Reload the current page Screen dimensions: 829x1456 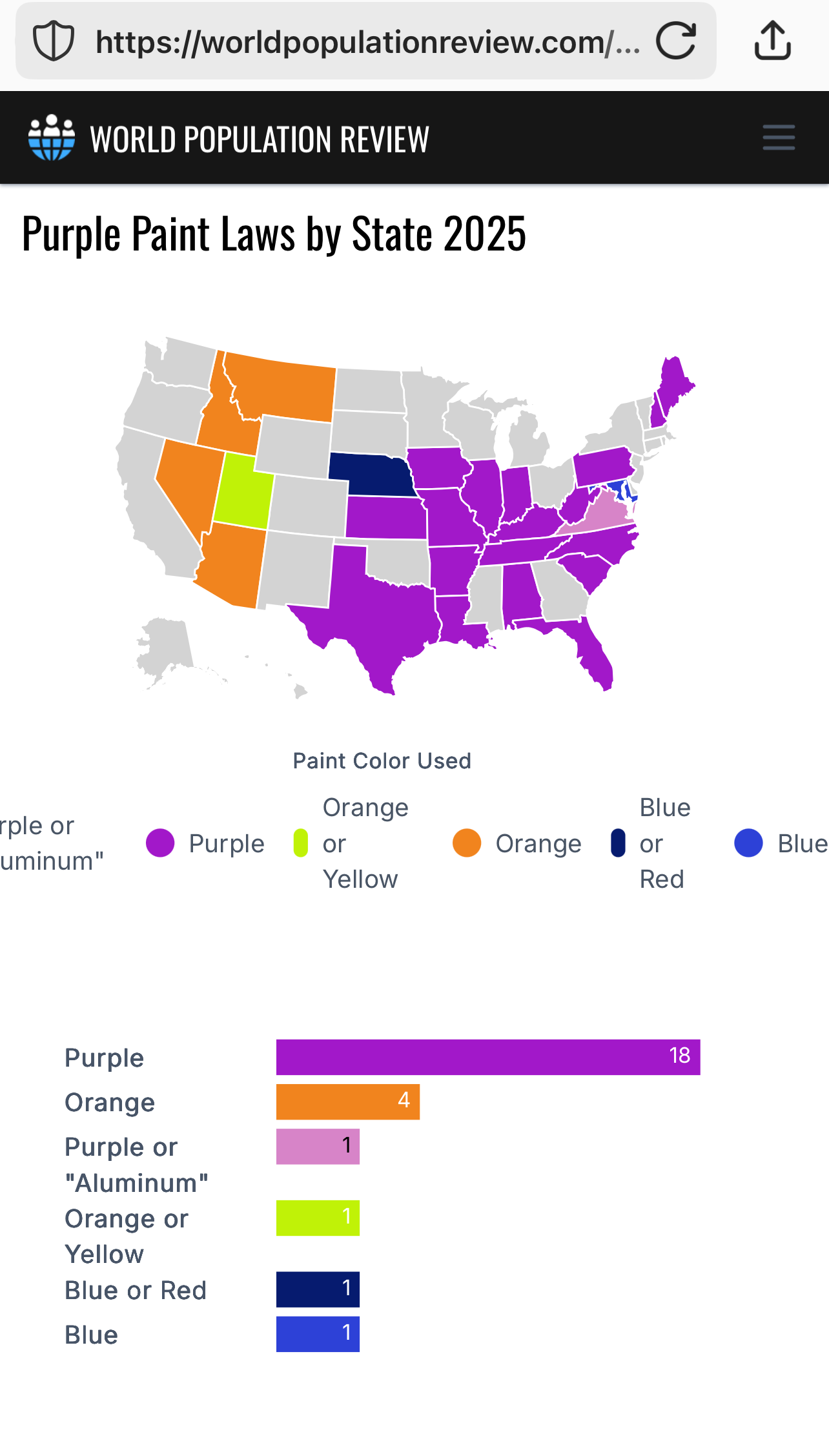coord(675,41)
